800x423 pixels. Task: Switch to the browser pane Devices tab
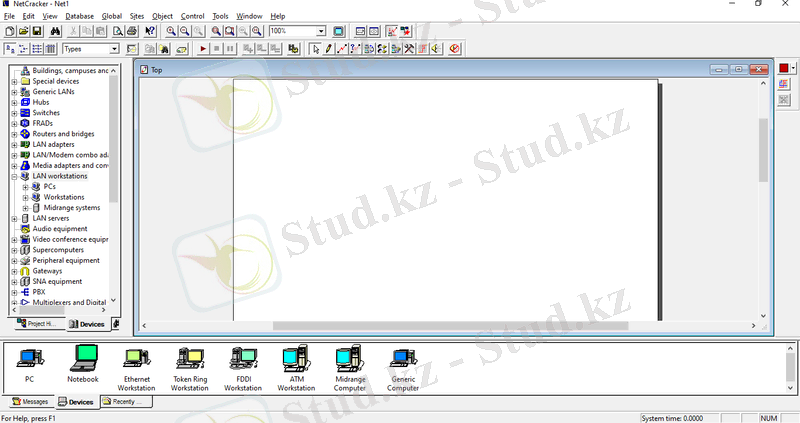click(87, 324)
